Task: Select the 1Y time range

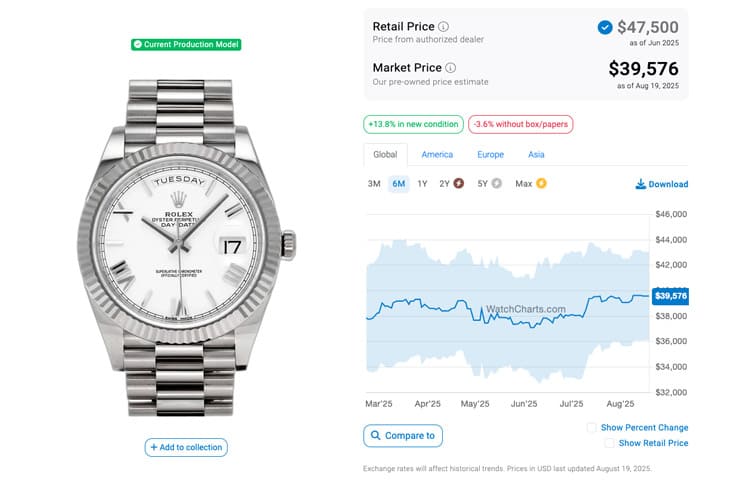Action: click(x=422, y=184)
